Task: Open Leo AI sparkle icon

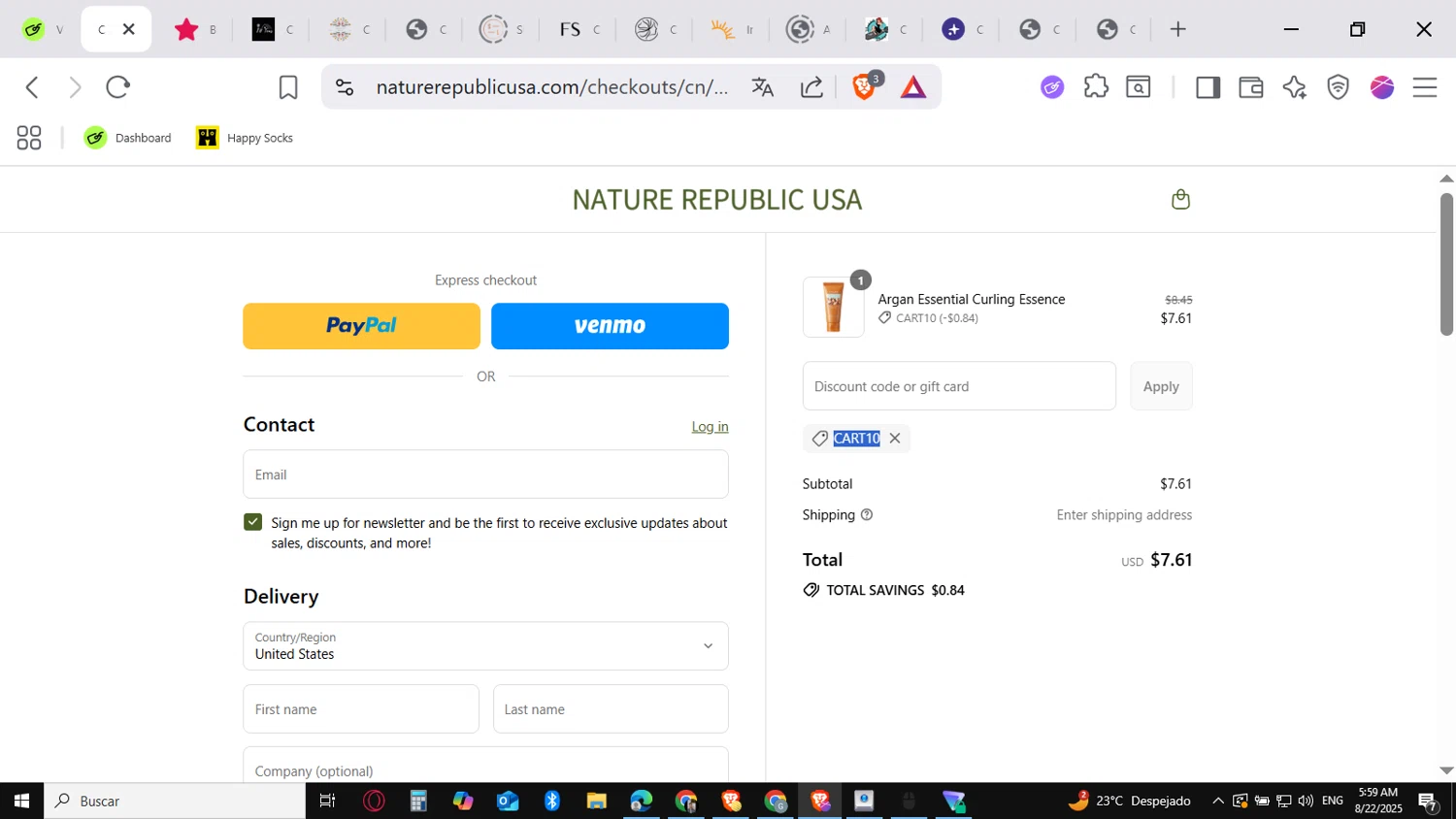Action: pyautogui.click(x=1294, y=87)
